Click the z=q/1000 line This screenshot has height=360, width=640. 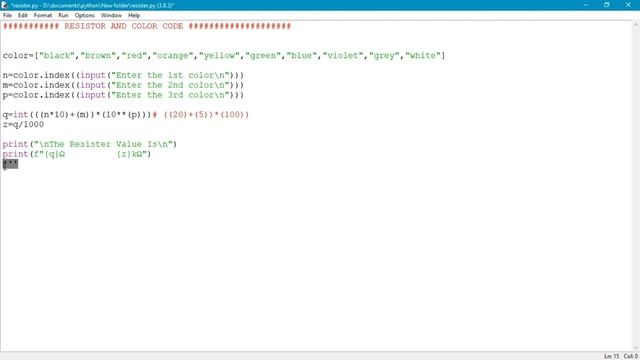click(x=23, y=124)
